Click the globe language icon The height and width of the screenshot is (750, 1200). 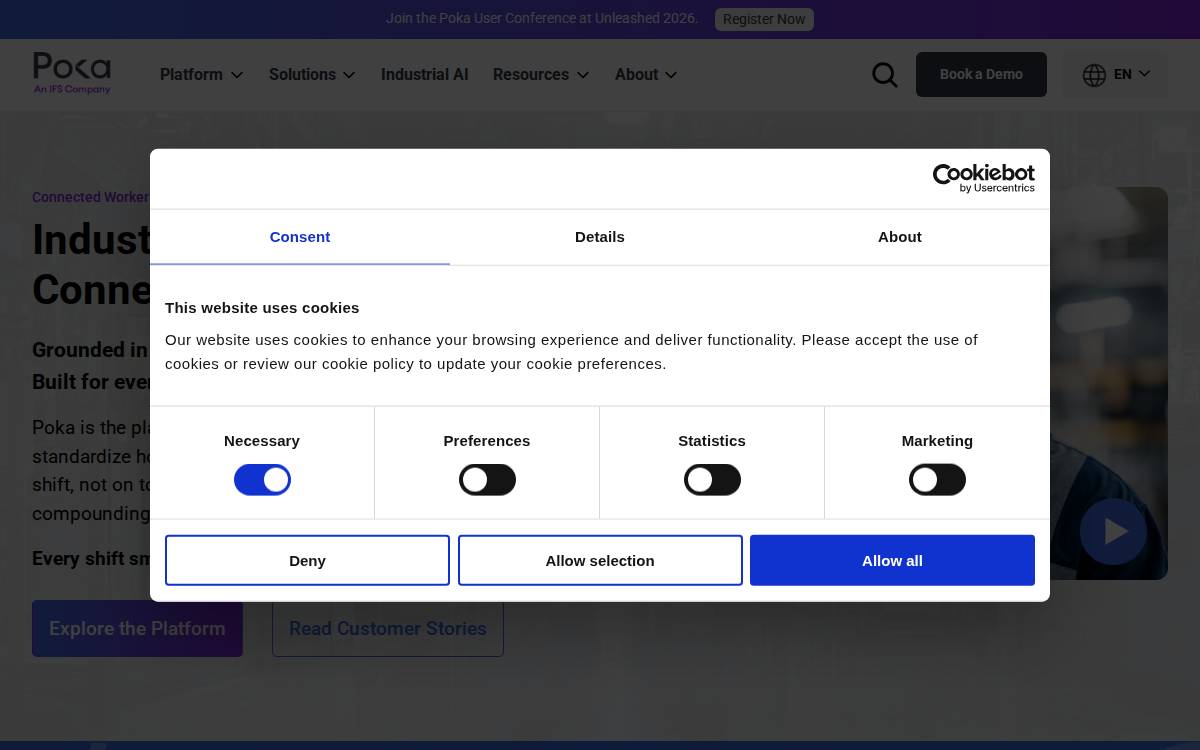[x=1094, y=75]
